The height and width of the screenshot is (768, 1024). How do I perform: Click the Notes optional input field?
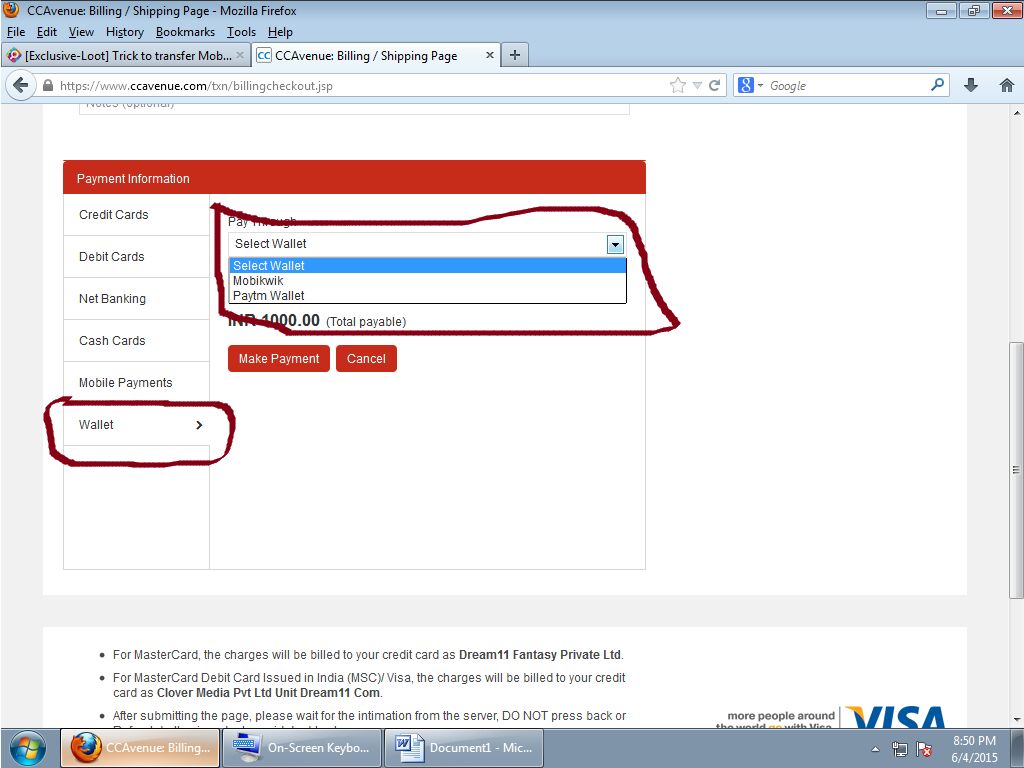coord(354,108)
